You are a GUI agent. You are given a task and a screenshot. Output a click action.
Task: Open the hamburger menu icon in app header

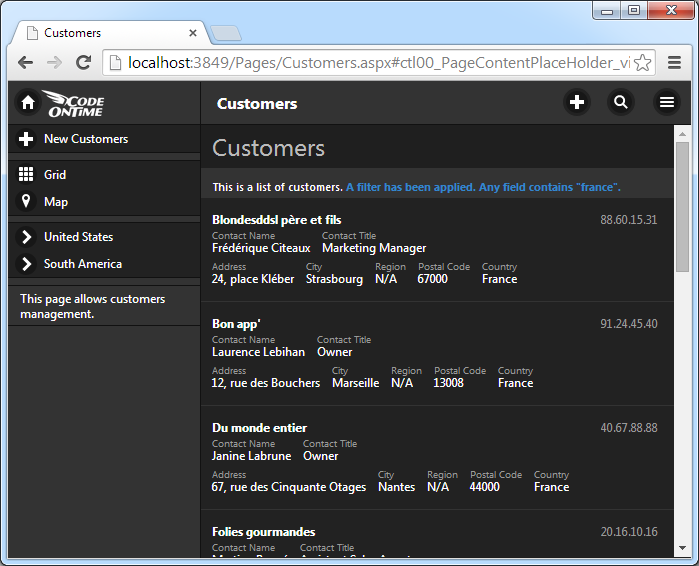click(x=666, y=102)
